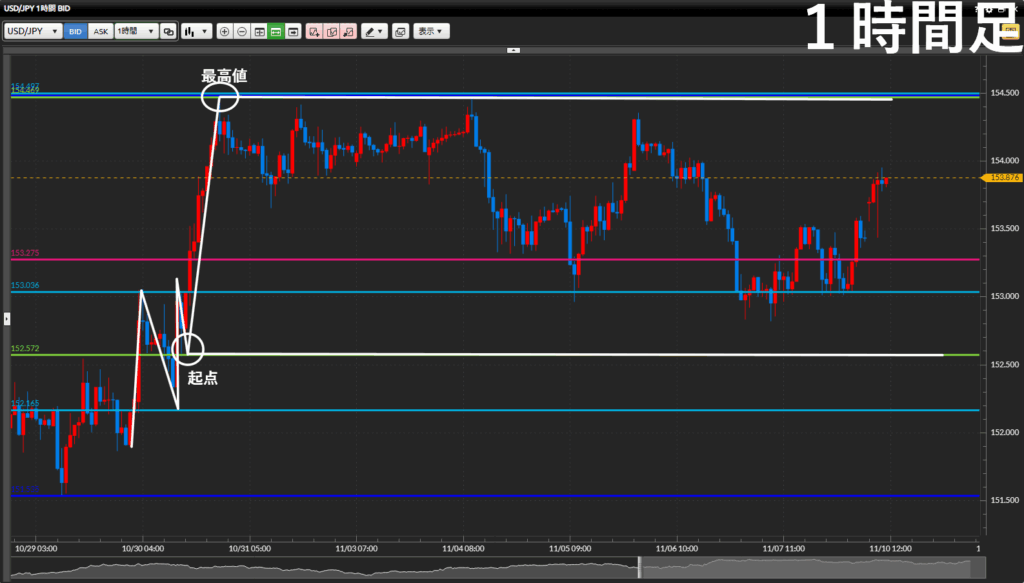Click the add technical indicator icon
The image size is (1024, 583).
(314, 31)
